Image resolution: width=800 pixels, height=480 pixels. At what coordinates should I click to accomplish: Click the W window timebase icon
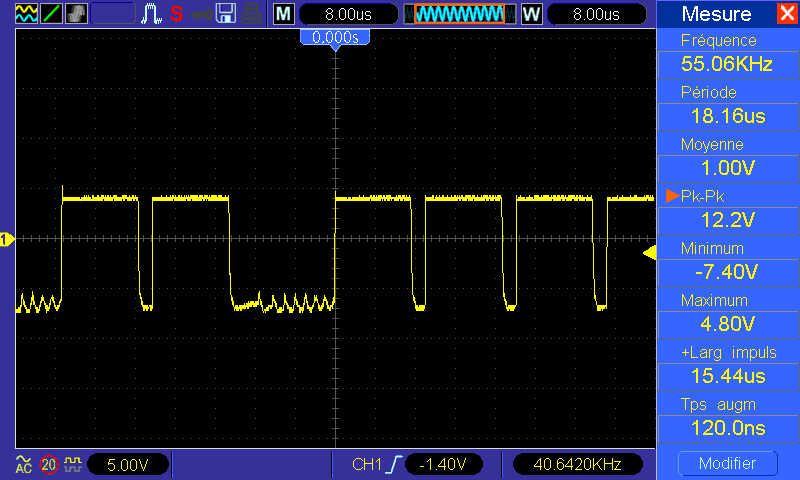(531, 14)
